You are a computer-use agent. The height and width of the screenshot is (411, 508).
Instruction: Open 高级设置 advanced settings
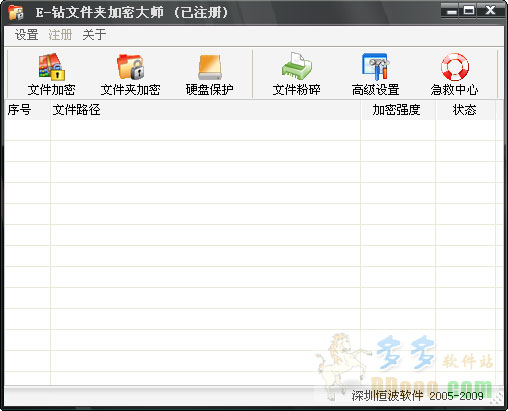[375, 75]
